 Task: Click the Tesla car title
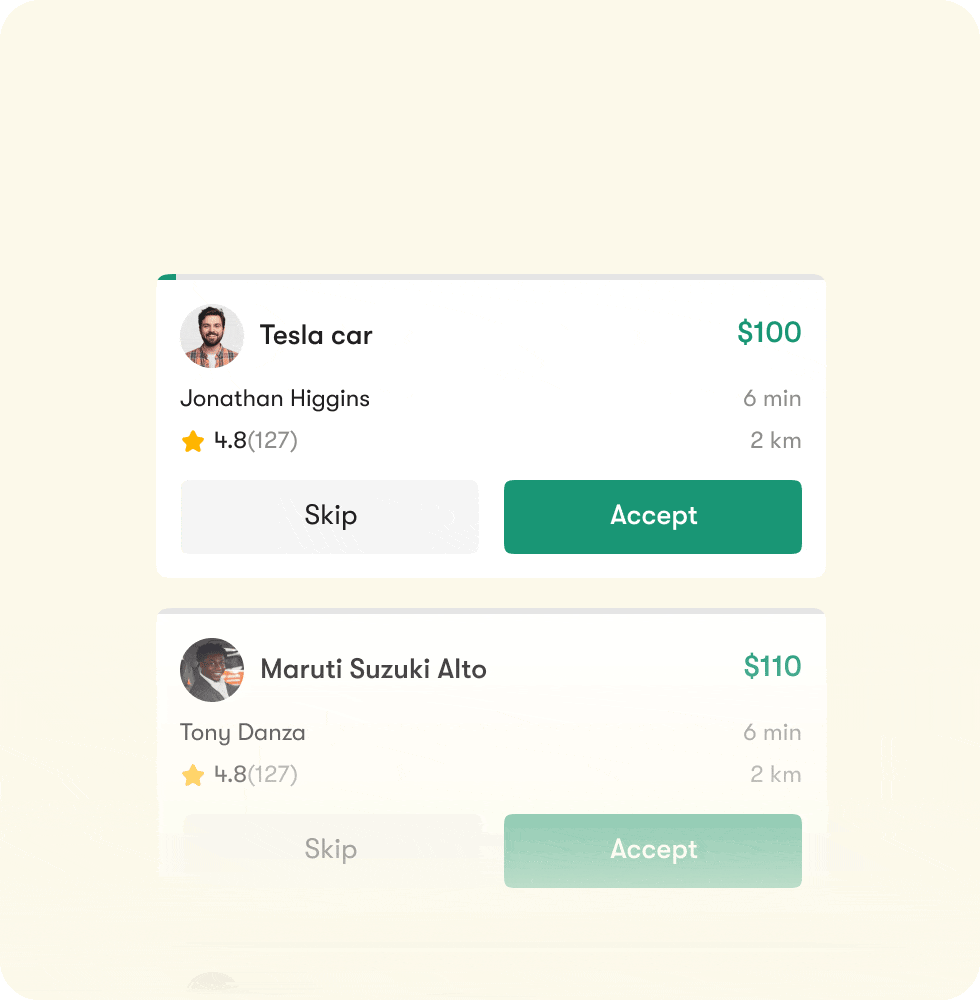pos(316,335)
